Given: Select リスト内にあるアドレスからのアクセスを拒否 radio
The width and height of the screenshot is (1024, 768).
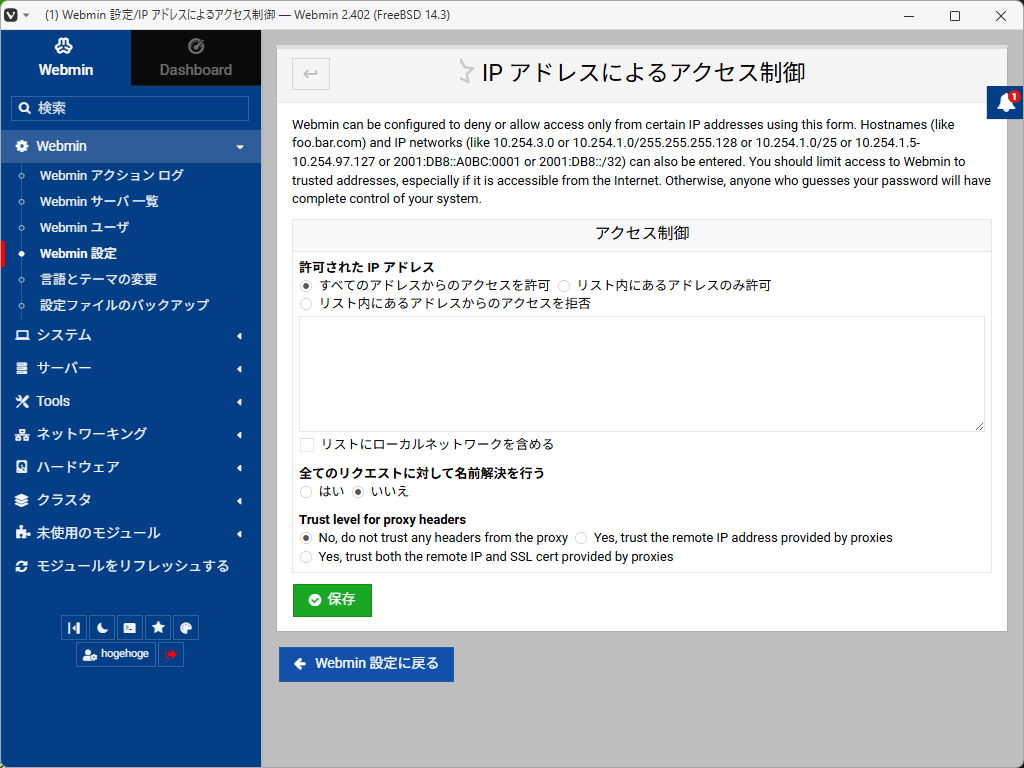Looking at the screenshot, I should click(306, 304).
